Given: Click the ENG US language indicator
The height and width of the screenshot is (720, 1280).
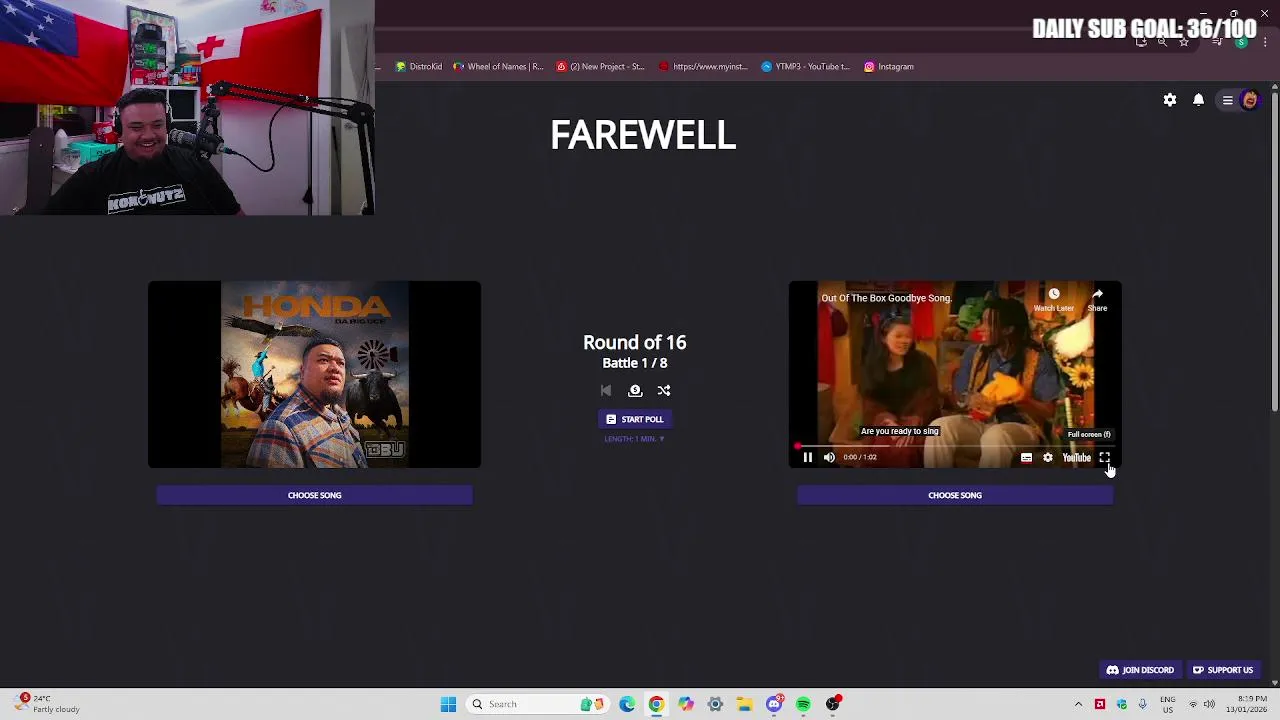Looking at the screenshot, I should [x=1167, y=704].
